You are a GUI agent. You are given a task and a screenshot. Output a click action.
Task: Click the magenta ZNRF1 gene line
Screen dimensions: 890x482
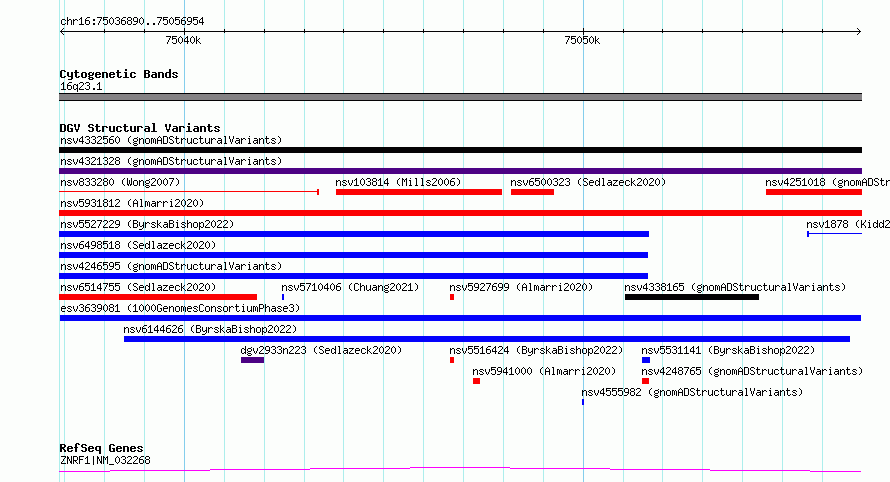tap(460, 470)
